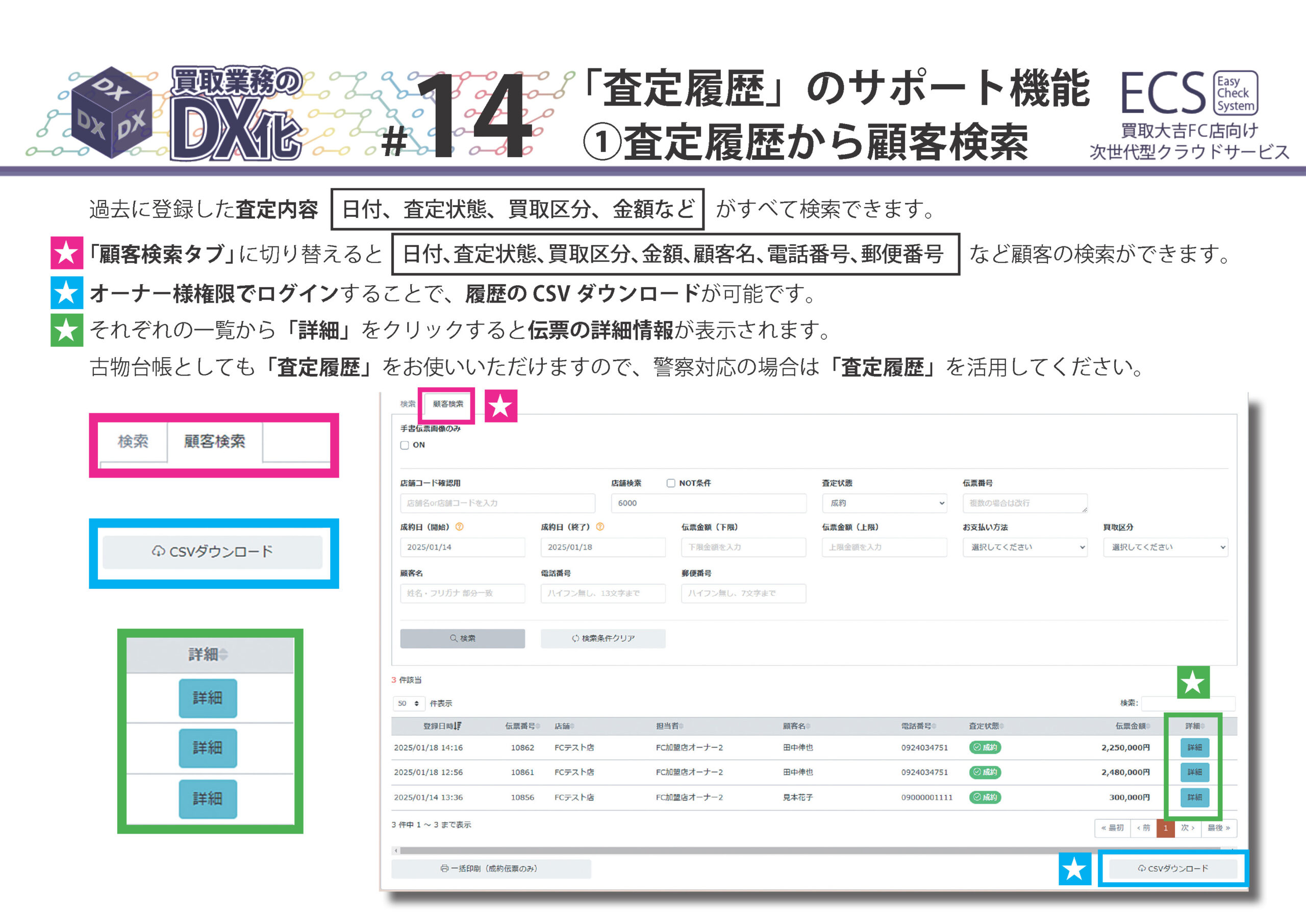Viewport: 1306px width, 924px height.
Task: Sort table by 伝票金額 column header
Action: (1132, 726)
